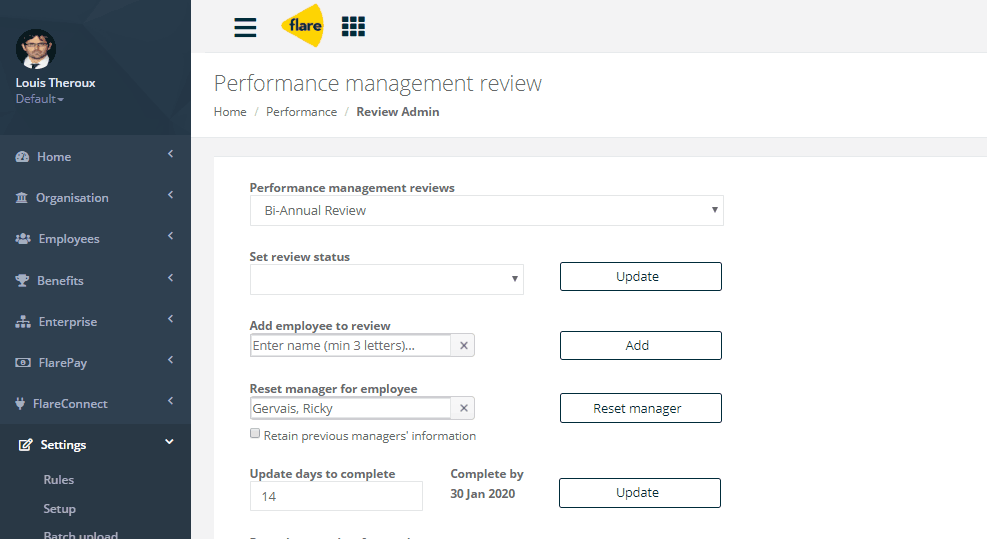Click the yellow Flare logo
This screenshot has height=539, width=987.
coord(303,26)
